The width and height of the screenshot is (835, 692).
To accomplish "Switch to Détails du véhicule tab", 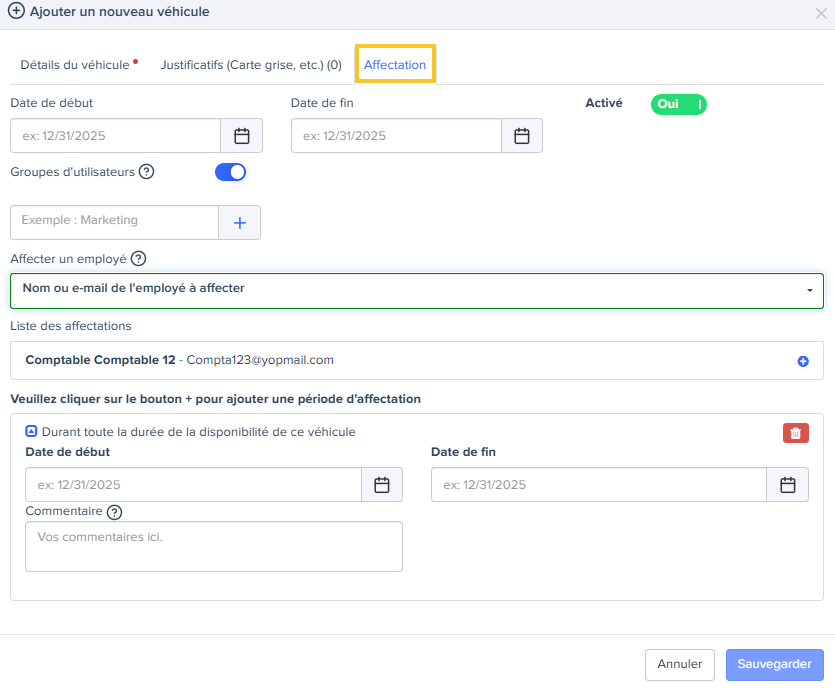I will (75, 65).
